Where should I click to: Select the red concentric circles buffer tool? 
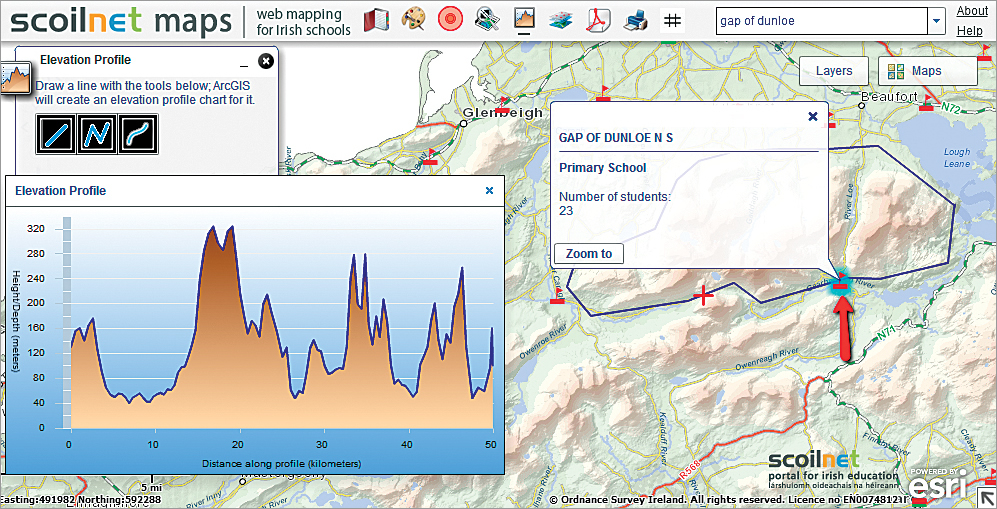pyautogui.click(x=450, y=20)
